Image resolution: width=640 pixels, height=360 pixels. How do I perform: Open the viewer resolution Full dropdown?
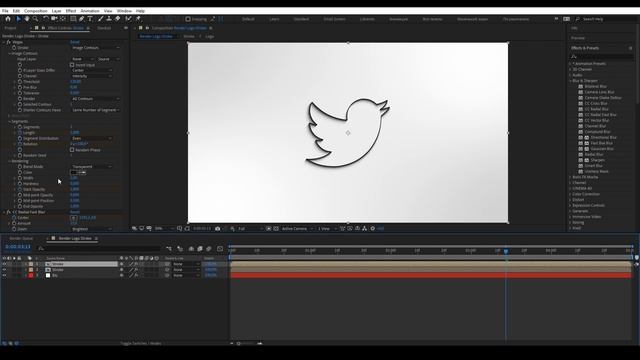coord(249,229)
